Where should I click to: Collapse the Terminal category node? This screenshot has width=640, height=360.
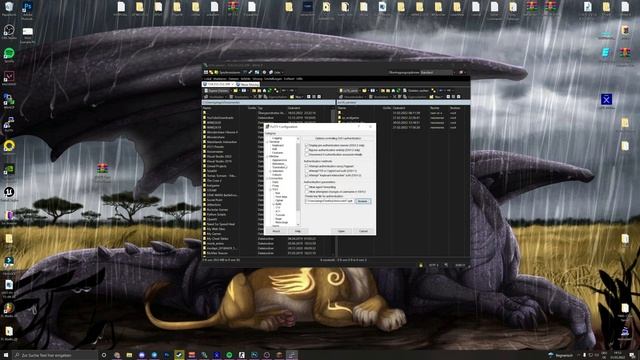point(267,142)
